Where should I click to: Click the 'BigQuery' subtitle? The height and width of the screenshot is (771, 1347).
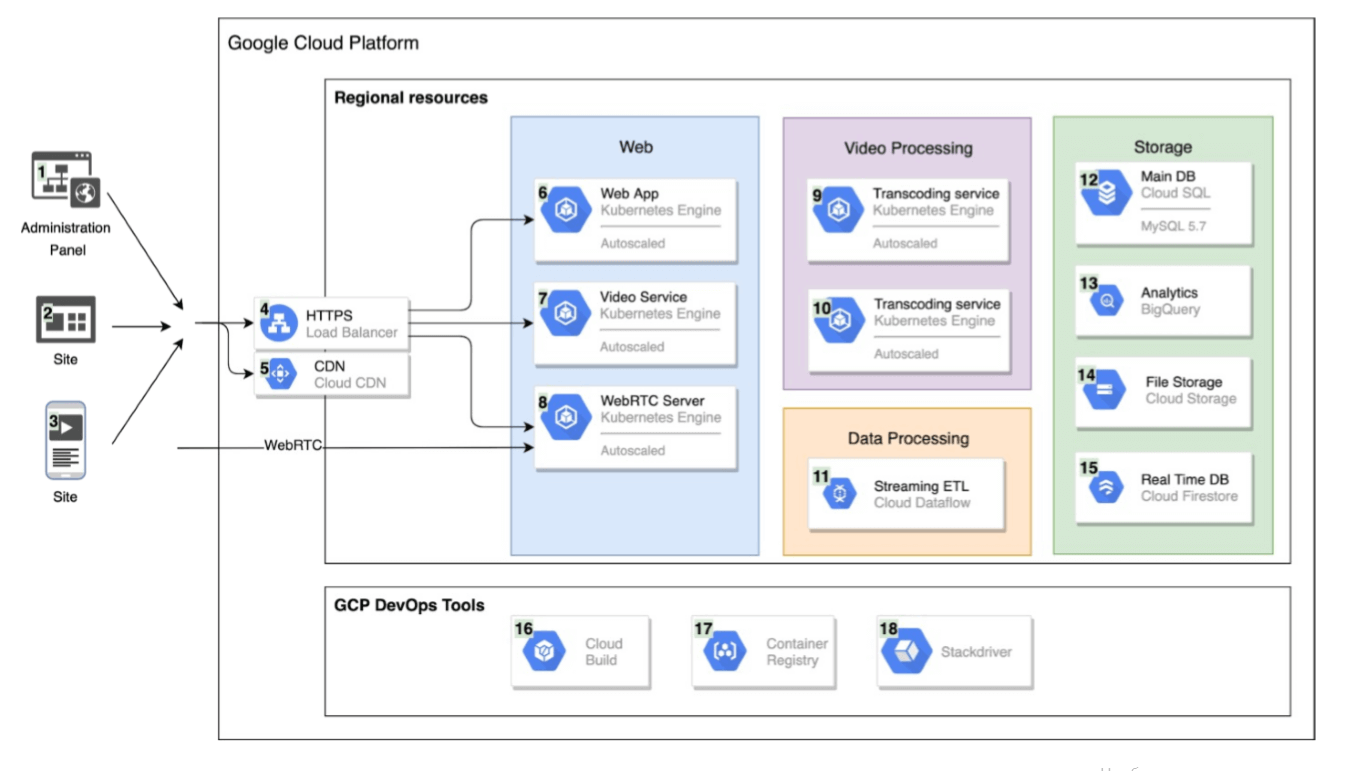(x=1170, y=309)
